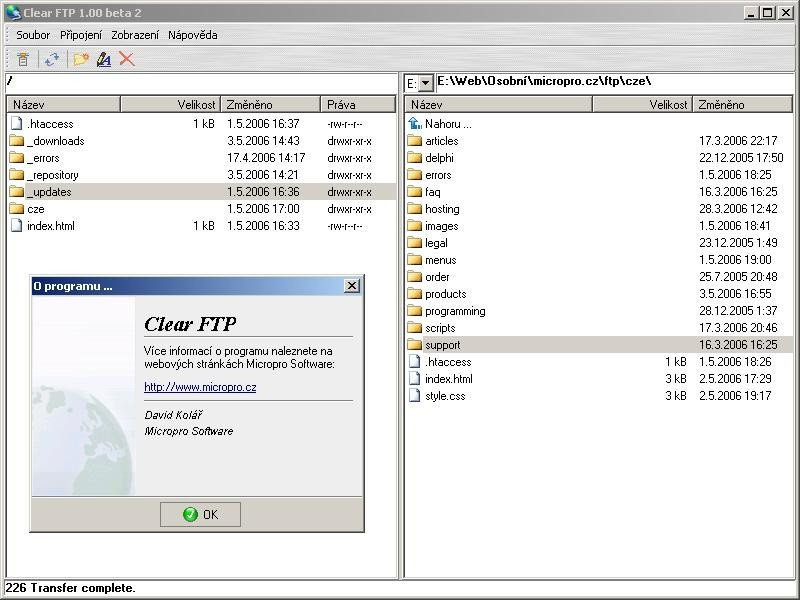
Task: Select the menus folder name
Action: pyautogui.click(x=440, y=260)
